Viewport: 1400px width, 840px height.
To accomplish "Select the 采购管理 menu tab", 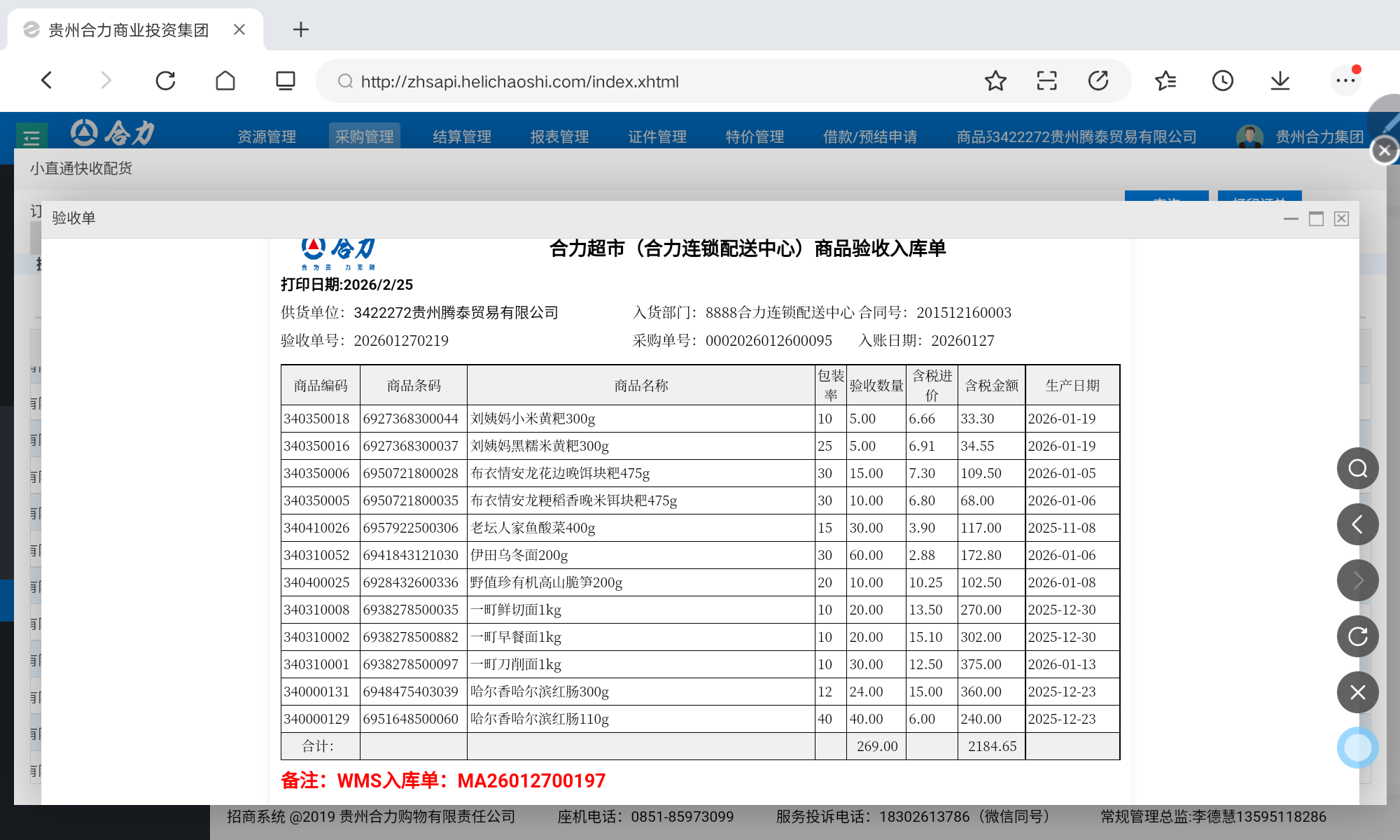I will coord(364,136).
